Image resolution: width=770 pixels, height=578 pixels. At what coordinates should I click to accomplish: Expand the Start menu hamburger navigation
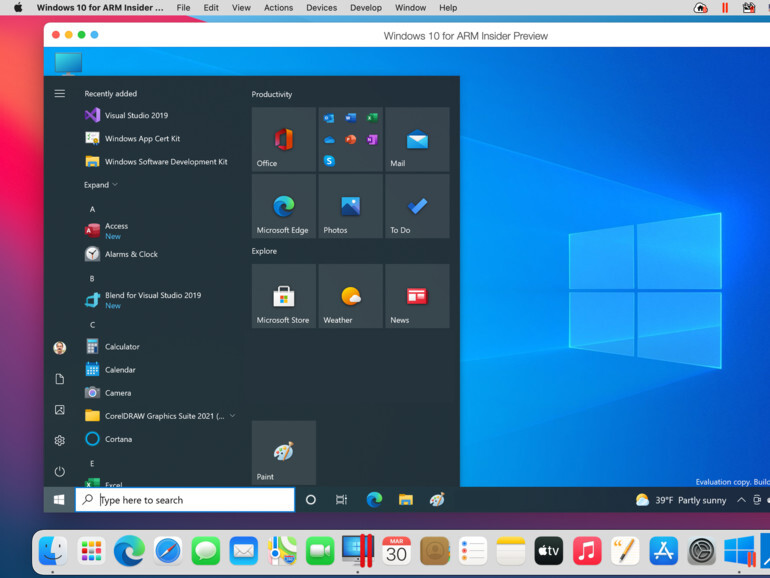click(59, 94)
